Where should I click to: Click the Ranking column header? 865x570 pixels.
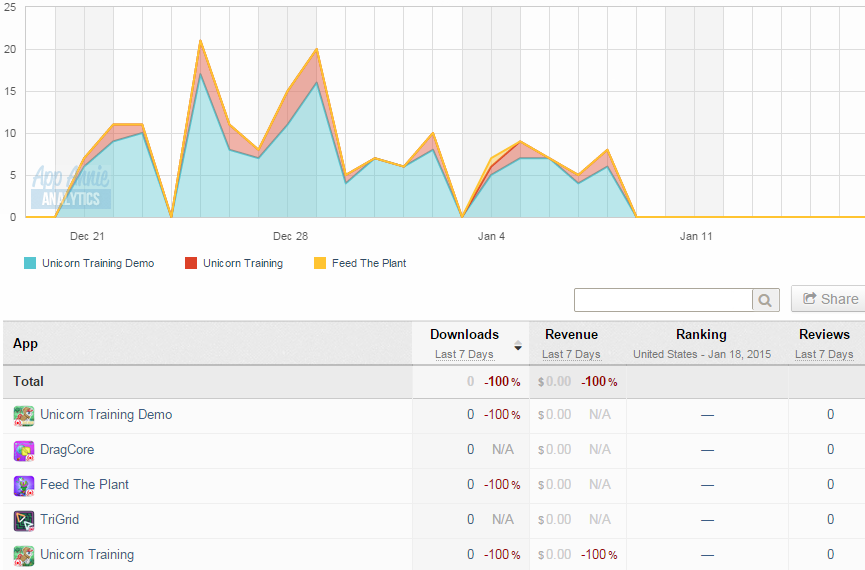pyautogui.click(x=701, y=334)
